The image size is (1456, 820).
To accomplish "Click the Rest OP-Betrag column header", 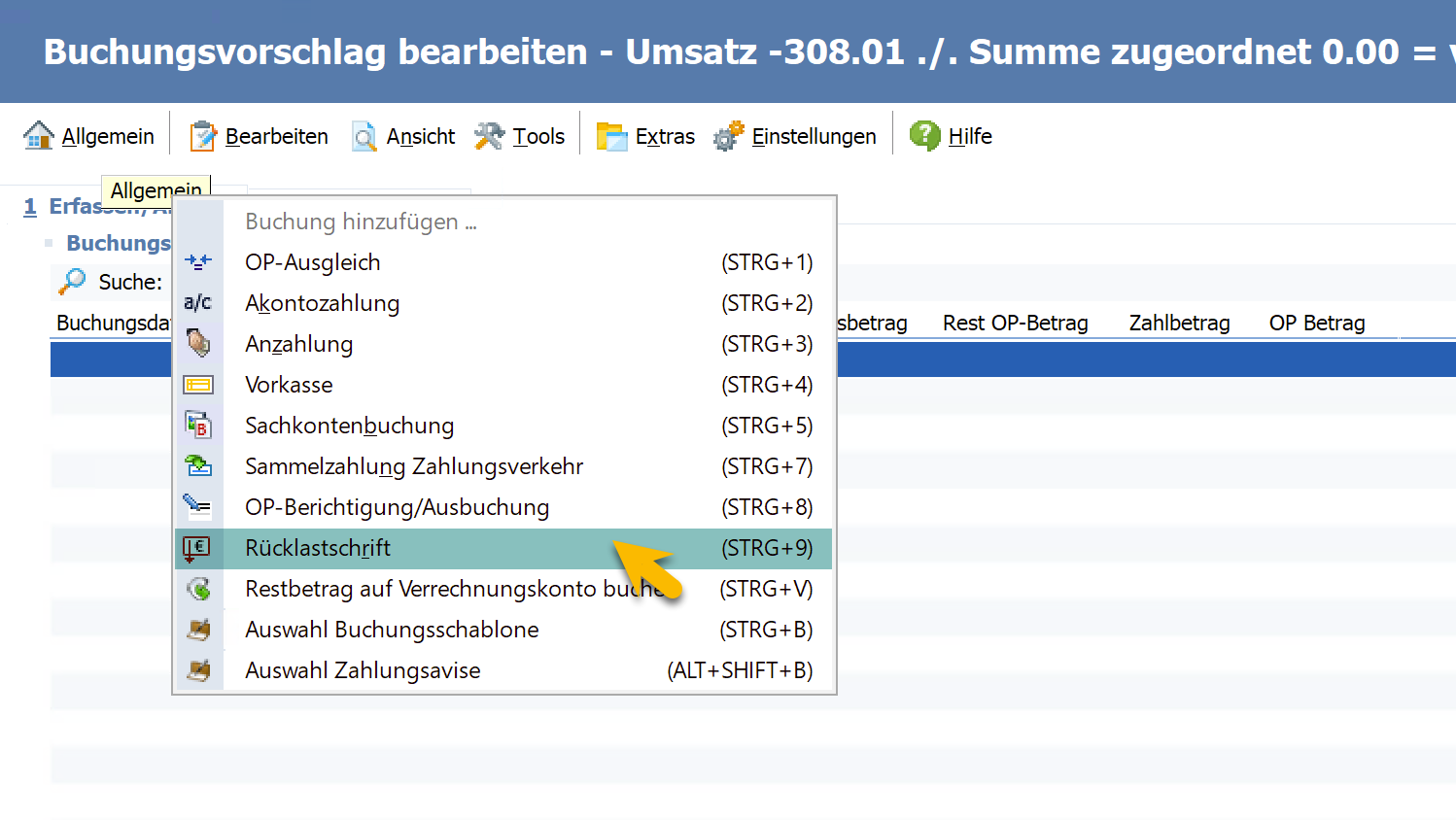I will [x=1015, y=323].
